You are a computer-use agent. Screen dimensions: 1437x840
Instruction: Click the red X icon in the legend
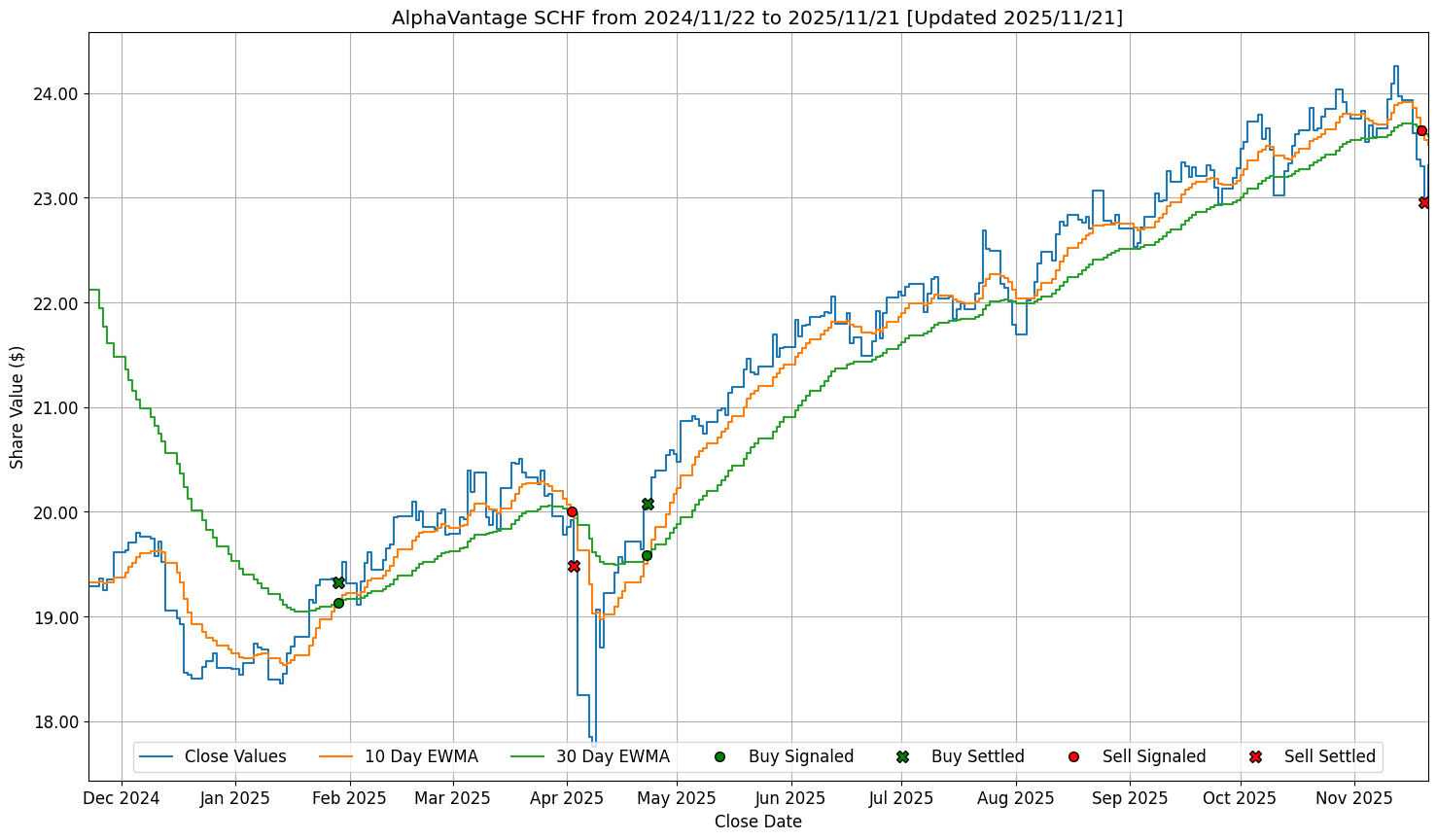click(x=1255, y=756)
